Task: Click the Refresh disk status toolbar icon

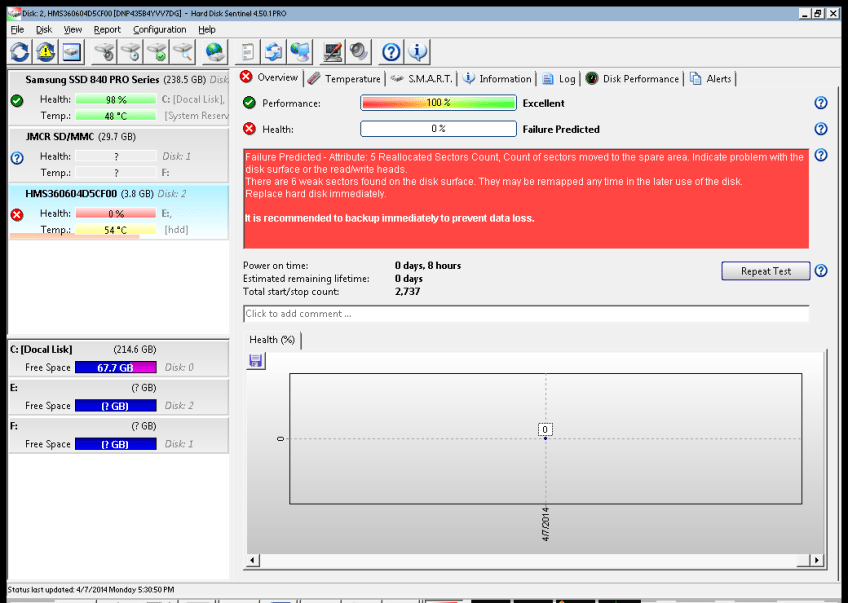Action: (x=20, y=52)
